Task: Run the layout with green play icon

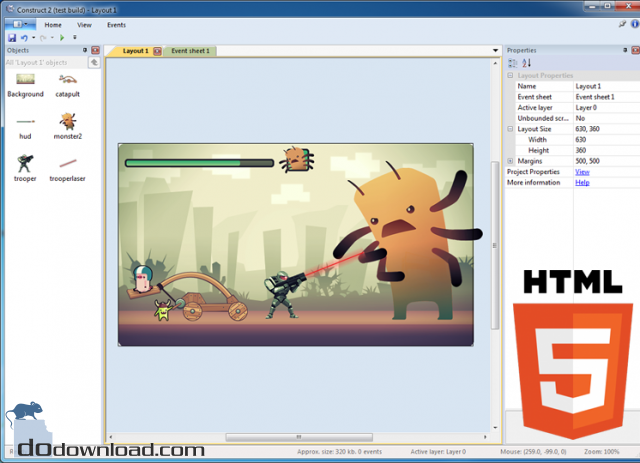Action: click(x=62, y=38)
